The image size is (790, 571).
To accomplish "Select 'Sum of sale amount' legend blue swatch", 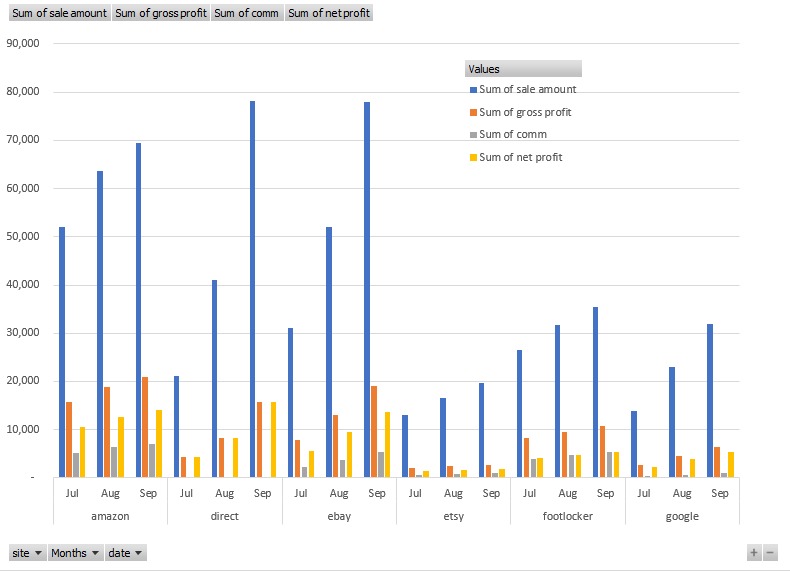I will (x=473, y=90).
